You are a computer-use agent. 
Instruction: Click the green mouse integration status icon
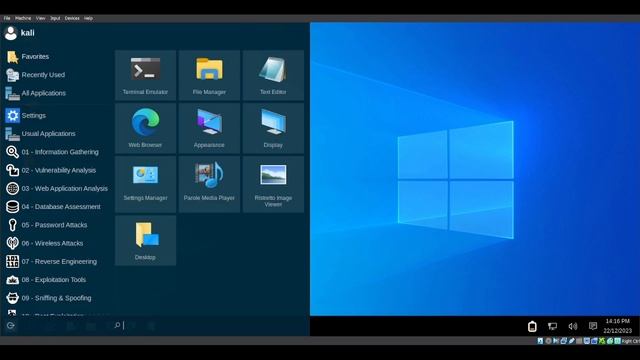point(610,341)
